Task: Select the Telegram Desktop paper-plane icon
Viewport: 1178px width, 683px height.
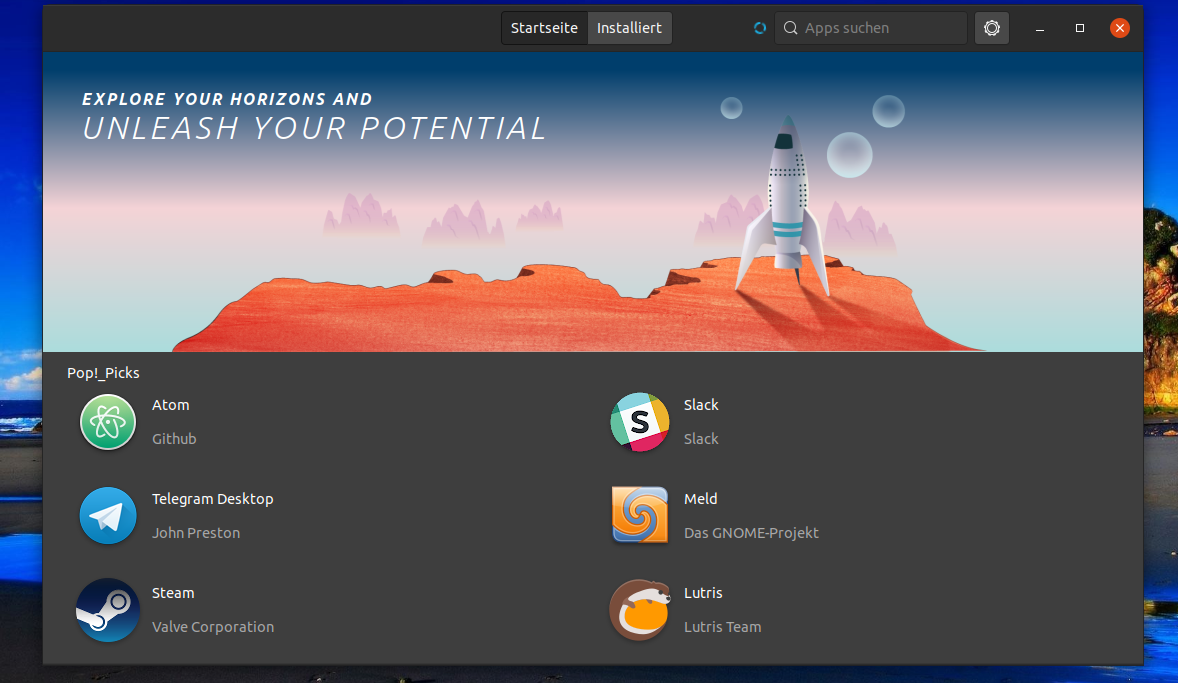Action: (x=108, y=516)
